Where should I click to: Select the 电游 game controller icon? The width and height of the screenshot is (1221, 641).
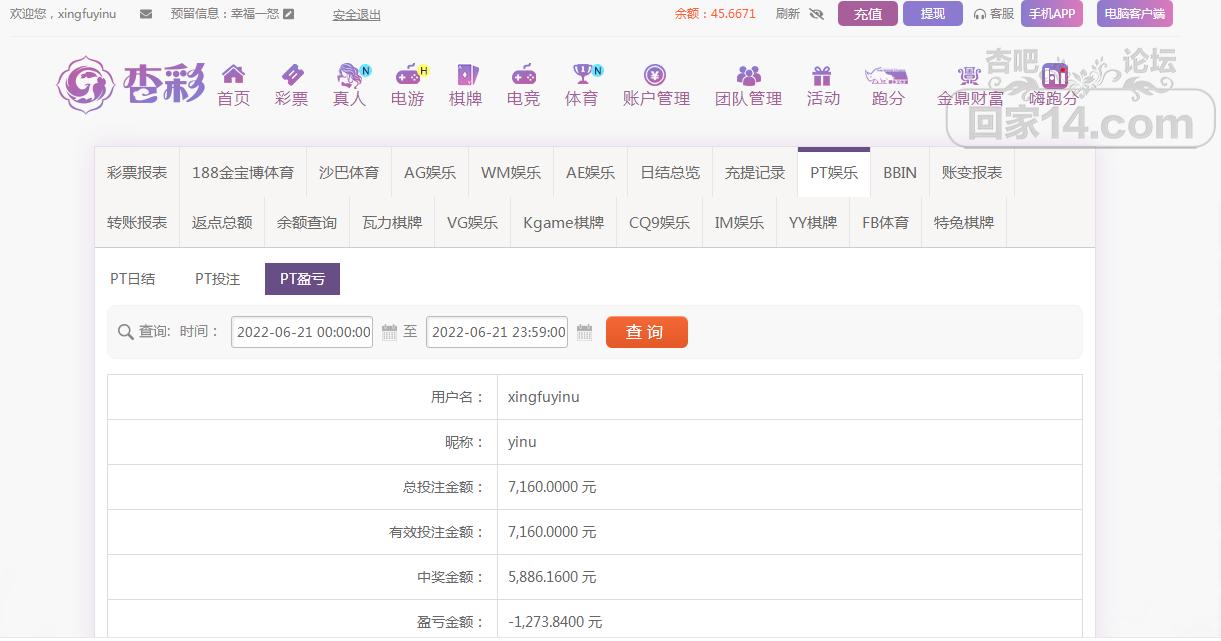(x=407, y=75)
